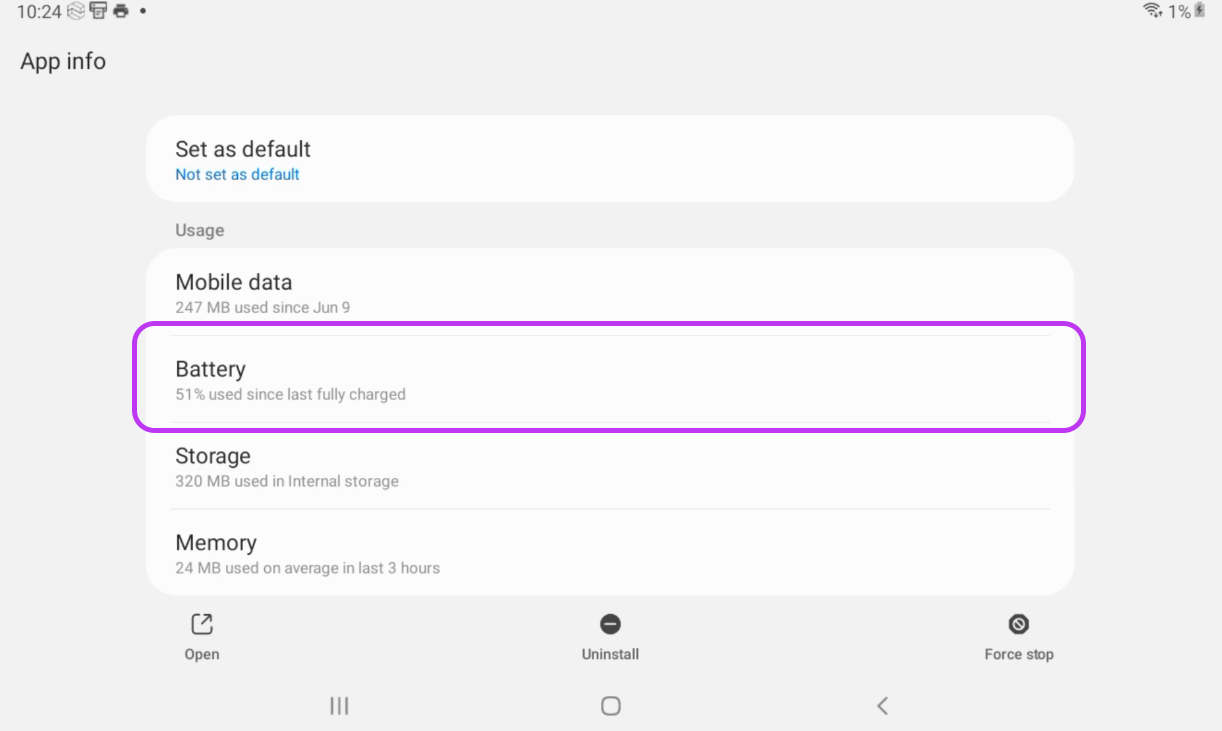
Task: Tap the Wi-Fi status bar icon
Action: point(1152,11)
